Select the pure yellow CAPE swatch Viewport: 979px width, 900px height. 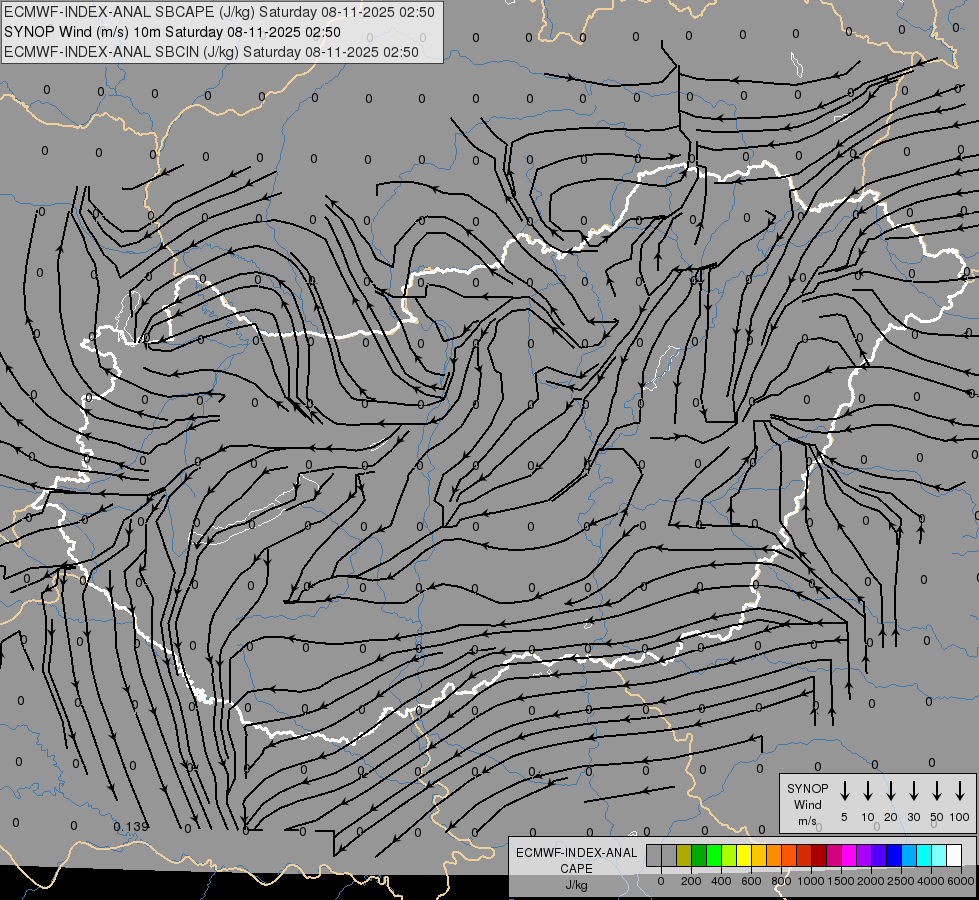point(744,855)
